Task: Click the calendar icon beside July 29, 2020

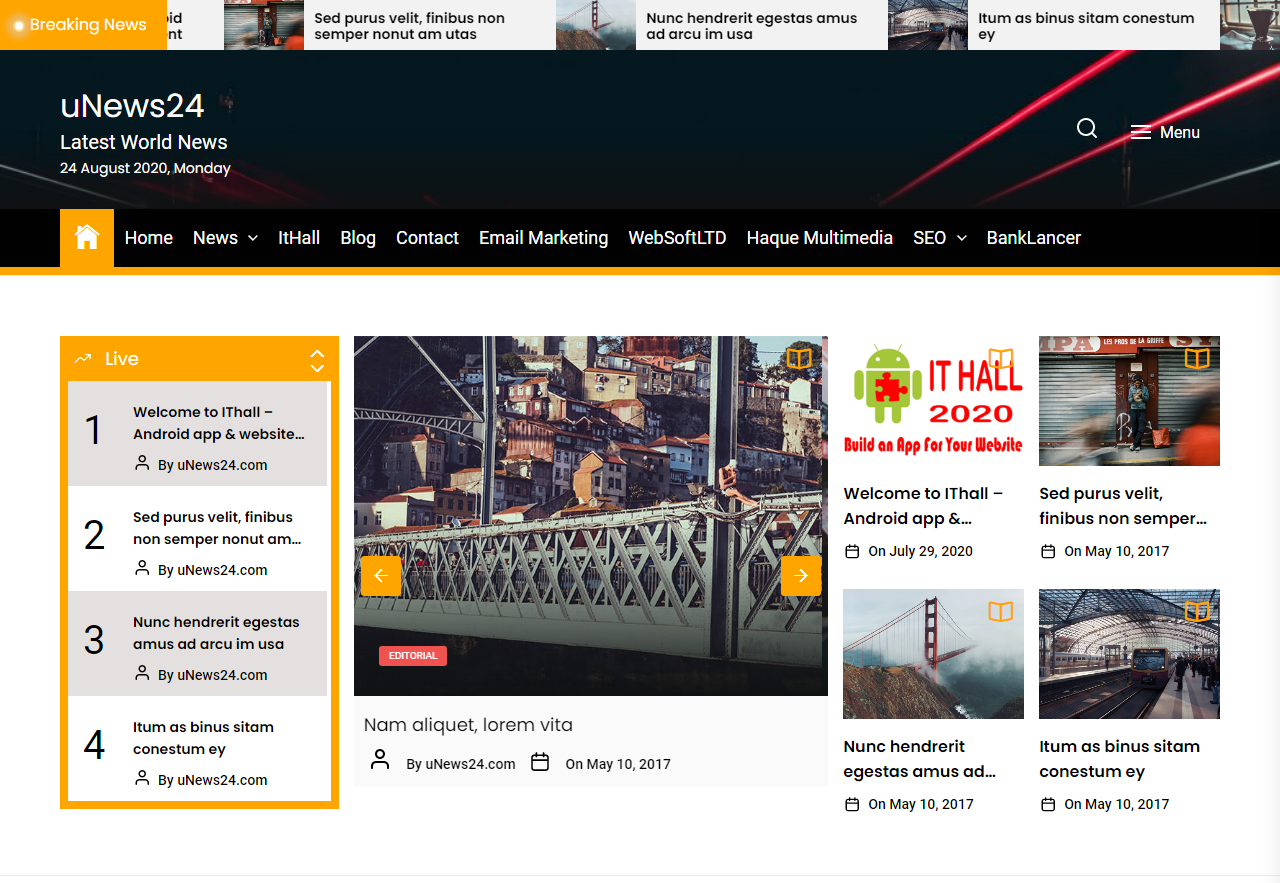Action: 851,551
